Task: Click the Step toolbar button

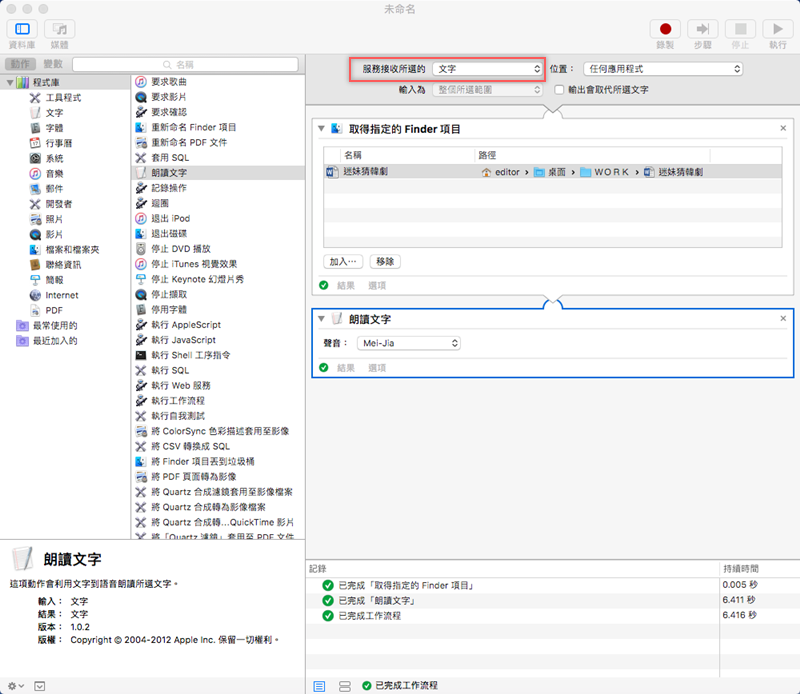Action: click(x=704, y=30)
